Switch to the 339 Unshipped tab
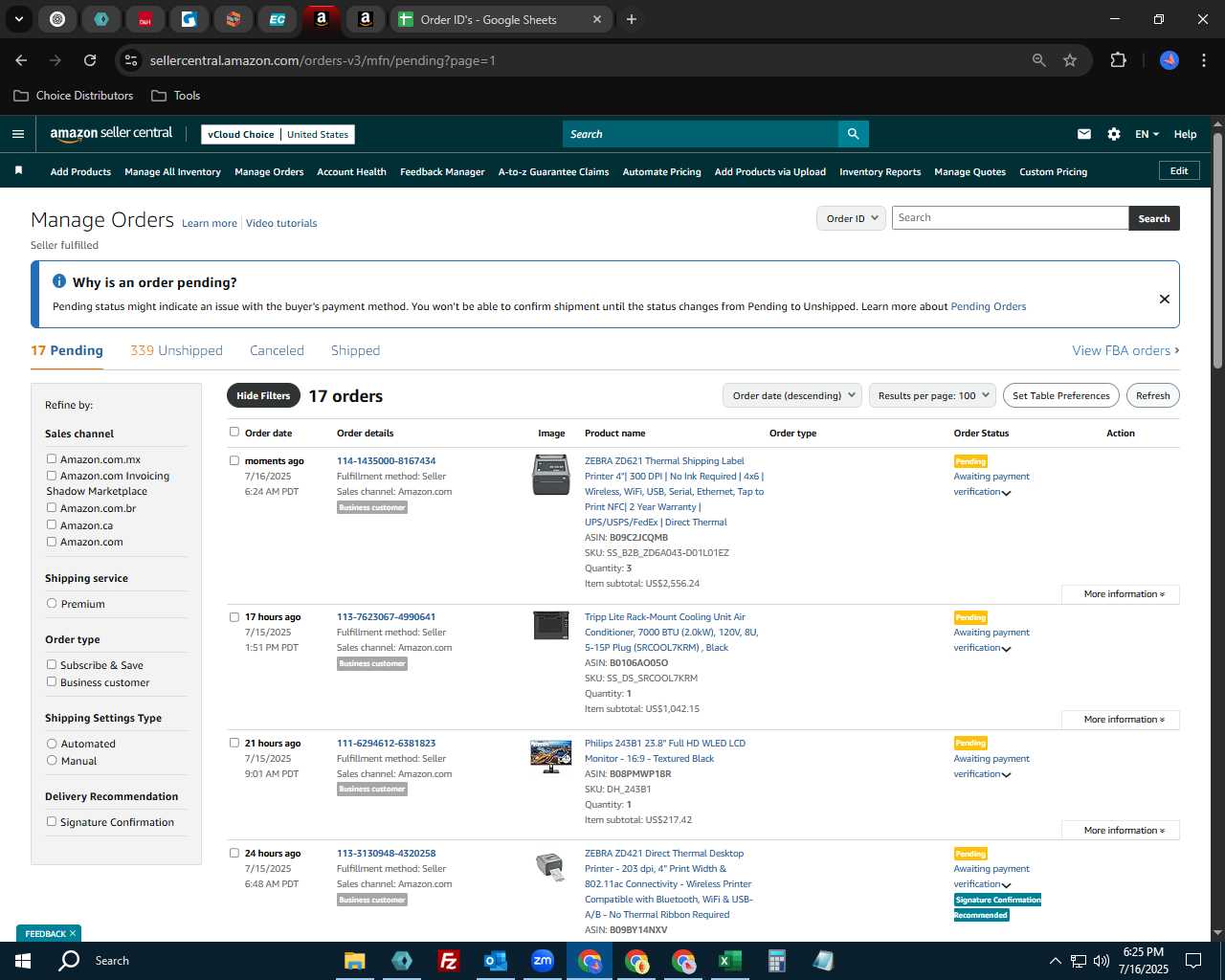 (x=176, y=350)
